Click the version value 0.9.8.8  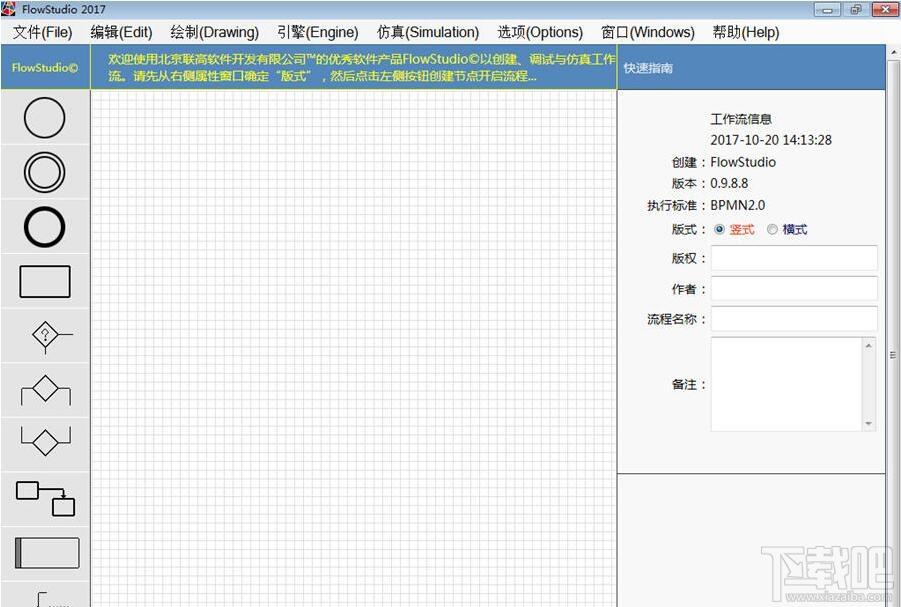729,183
